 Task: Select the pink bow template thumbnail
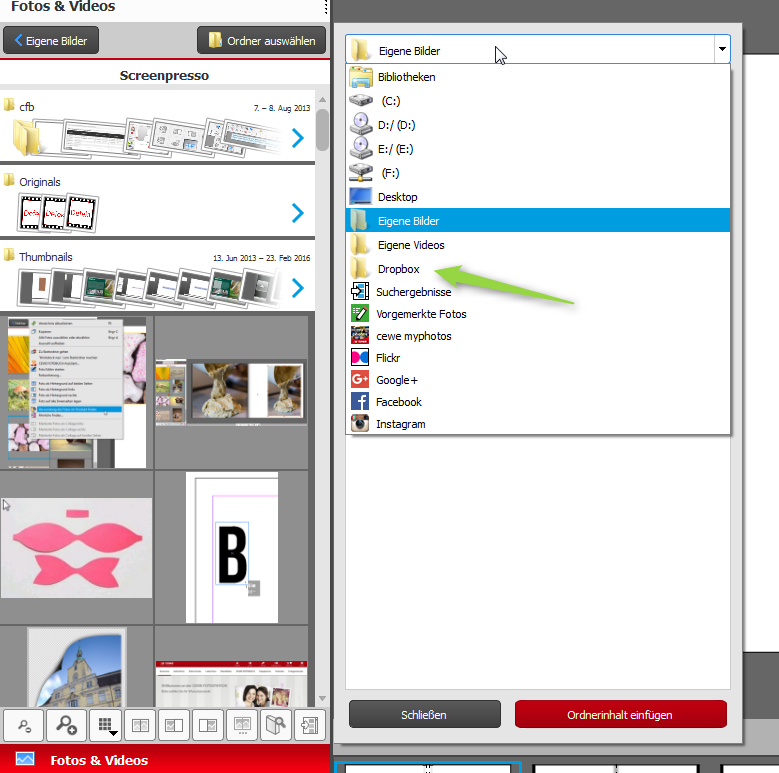coord(77,548)
